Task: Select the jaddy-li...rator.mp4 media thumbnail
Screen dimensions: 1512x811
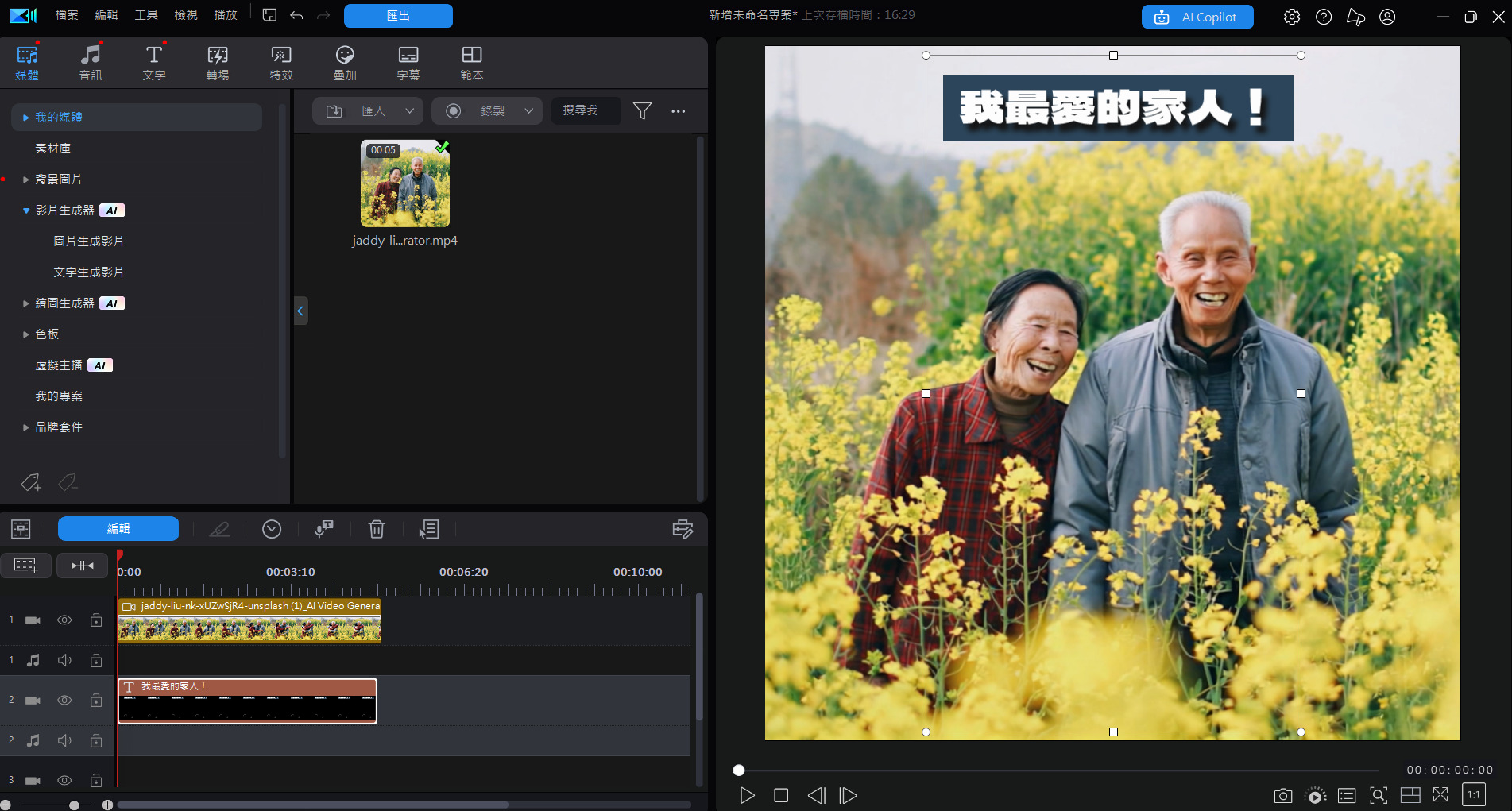Action: [x=404, y=183]
